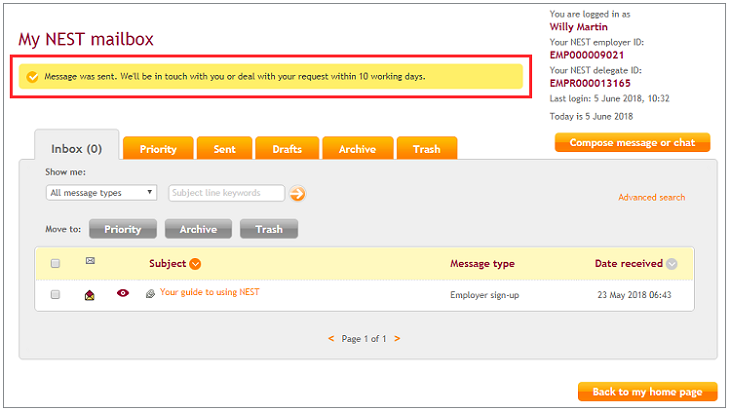This screenshot has height=412, width=730.
Task: Click grey Move to Archive button
Action: click(198, 229)
